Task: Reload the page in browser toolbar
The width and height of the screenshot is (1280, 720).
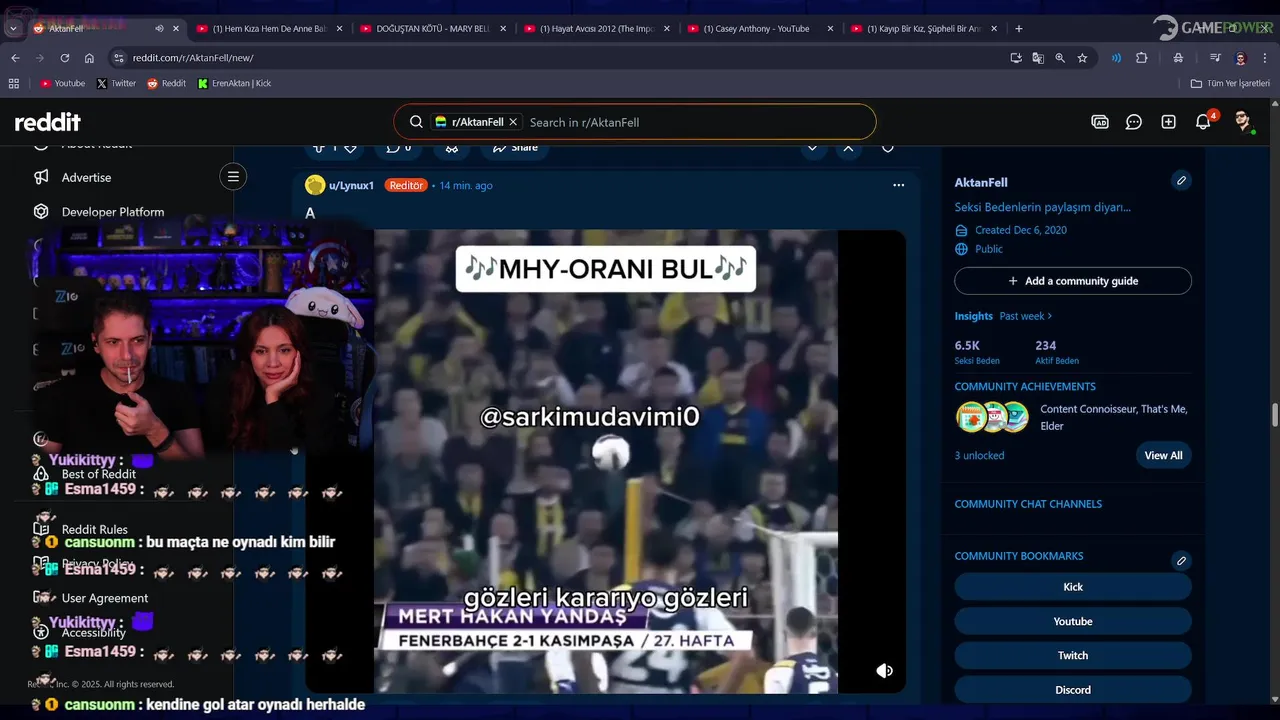Action: pos(65,58)
